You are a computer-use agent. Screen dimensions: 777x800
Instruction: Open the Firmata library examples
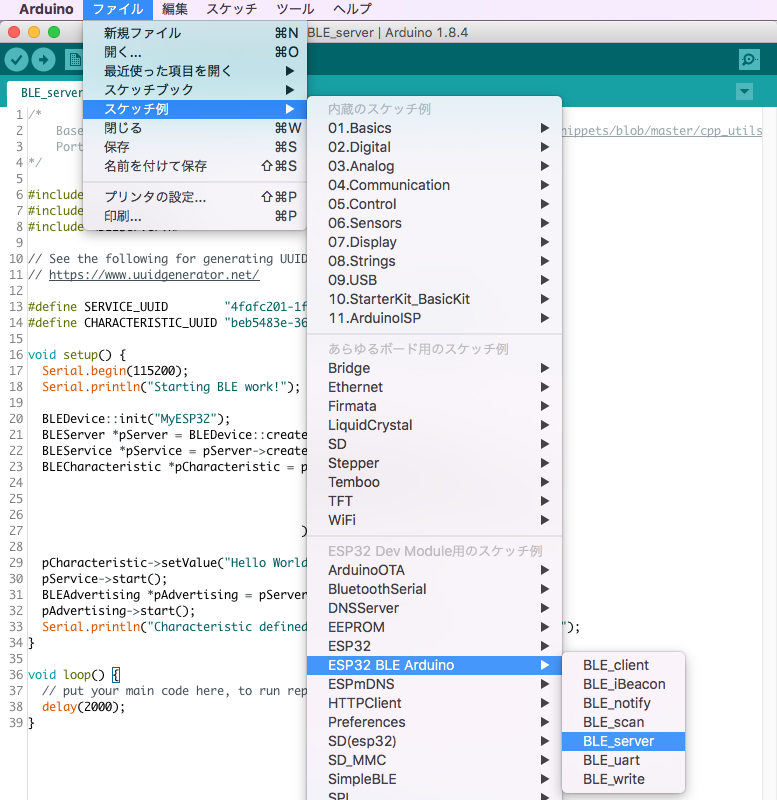pos(435,406)
